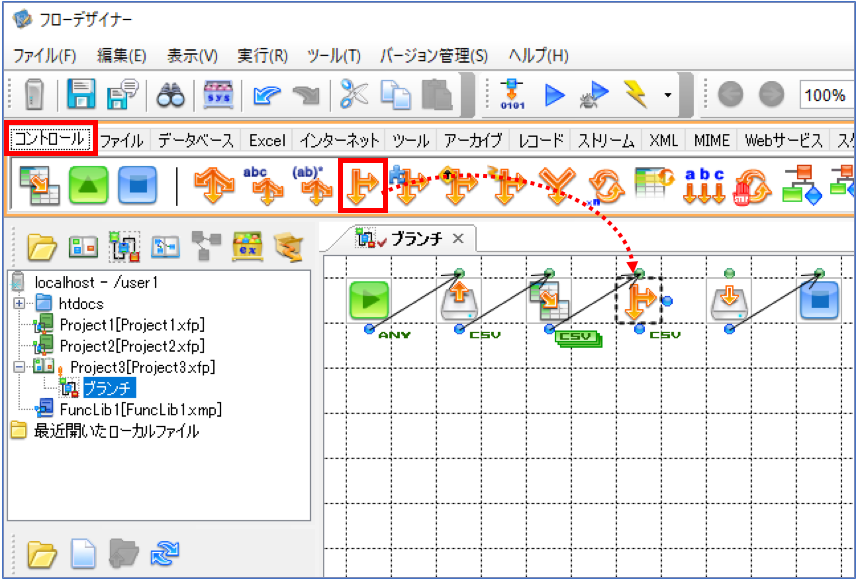Click the blue play run-flow icon

(x=555, y=95)
